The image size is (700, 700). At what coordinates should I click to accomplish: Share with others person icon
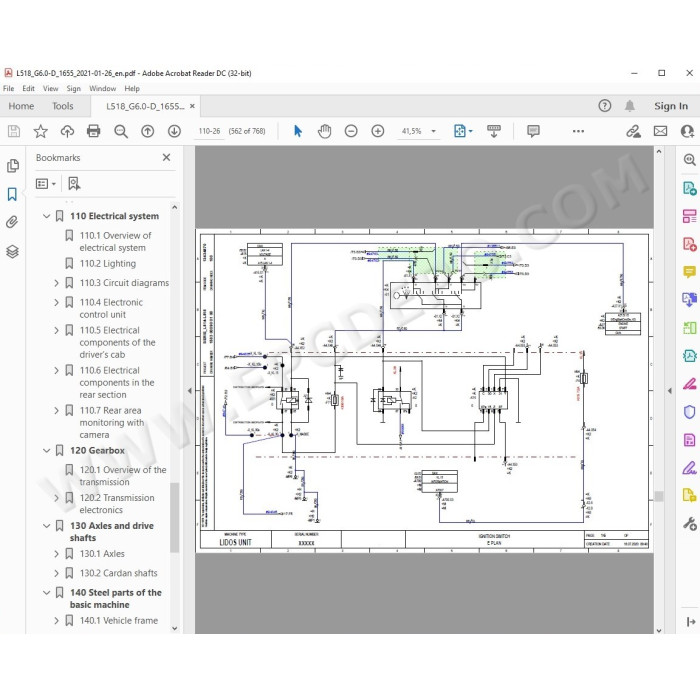[x=687, y=131]
